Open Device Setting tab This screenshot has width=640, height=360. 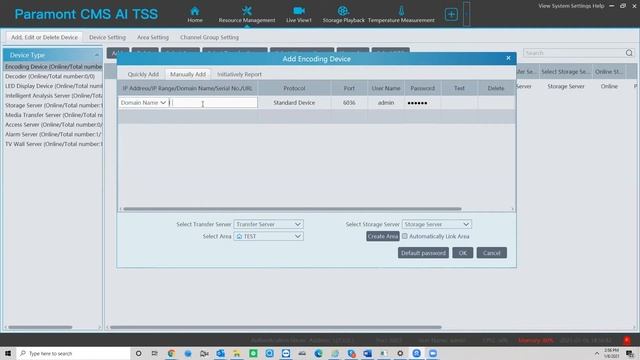pyautogui.click(x=107, y=37)
